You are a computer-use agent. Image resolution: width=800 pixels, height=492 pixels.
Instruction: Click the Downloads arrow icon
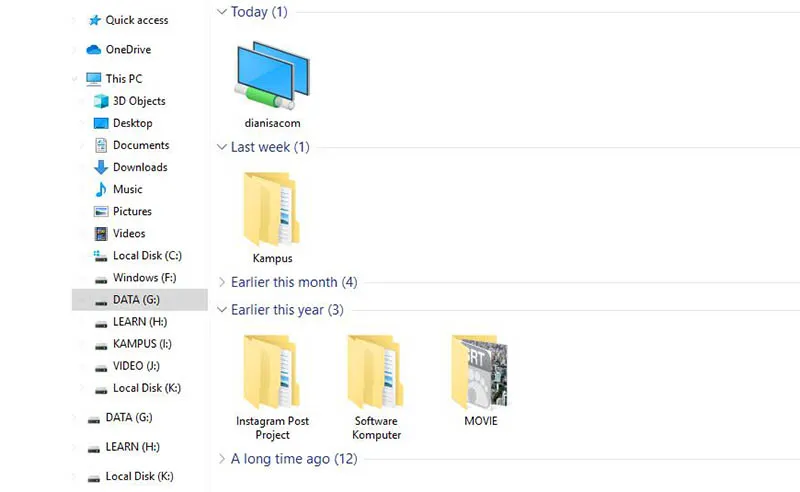click(101, 167)
